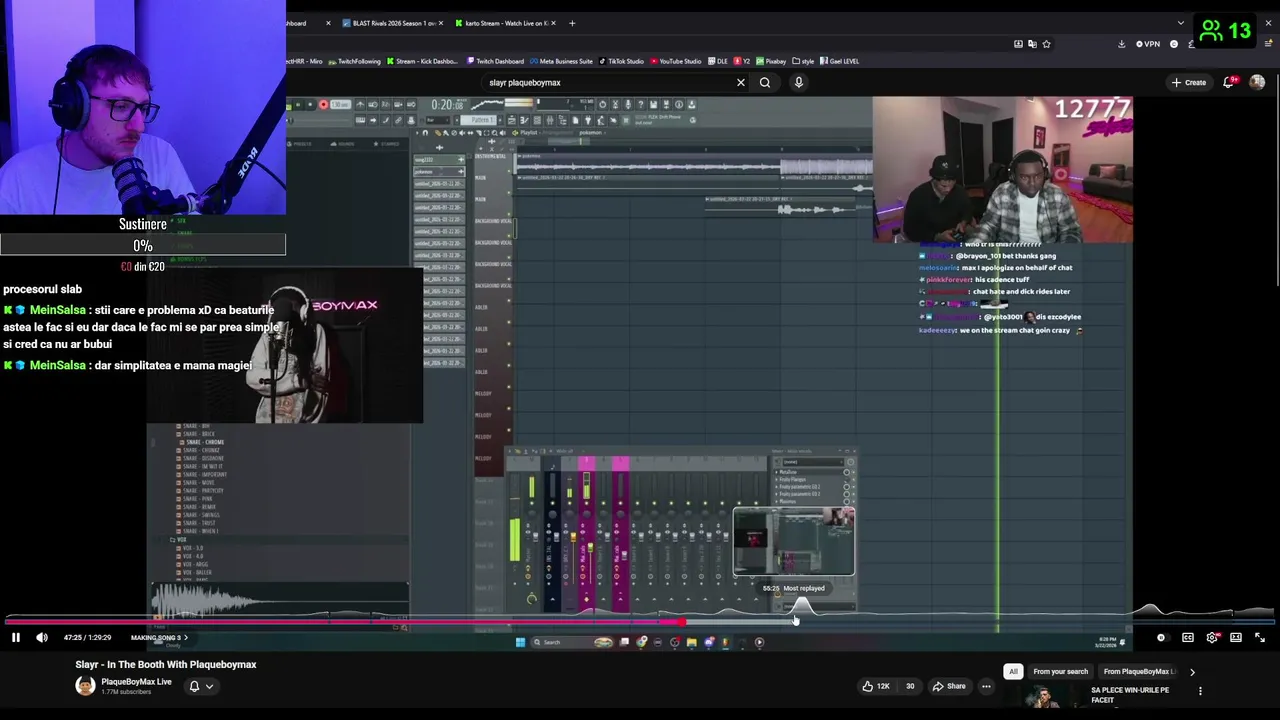
Task: Enter fullscreen on the YouTube player
Action: pos(1260,638)
